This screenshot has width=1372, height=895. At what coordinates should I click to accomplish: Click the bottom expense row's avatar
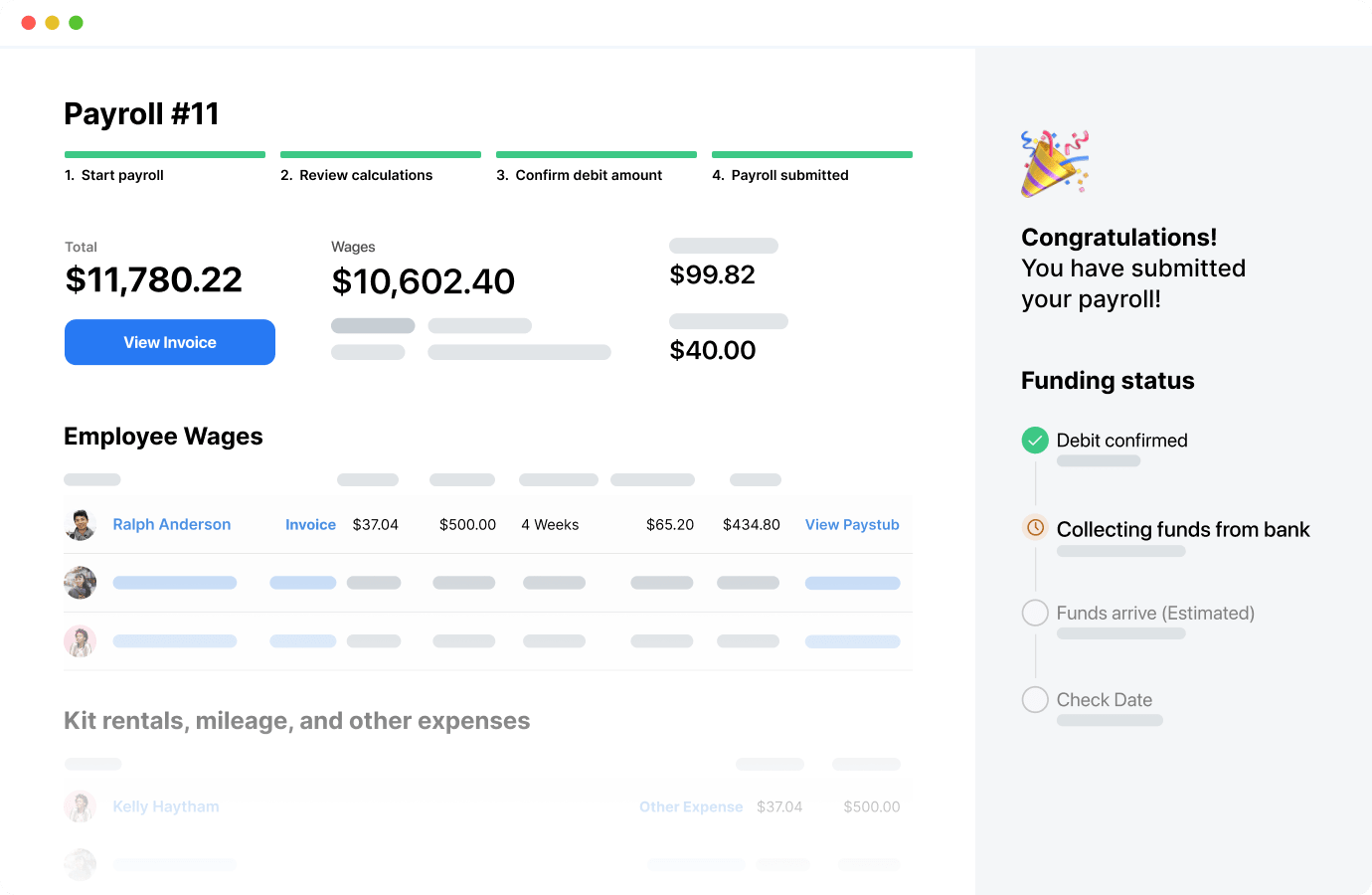[x=81, y=864]
